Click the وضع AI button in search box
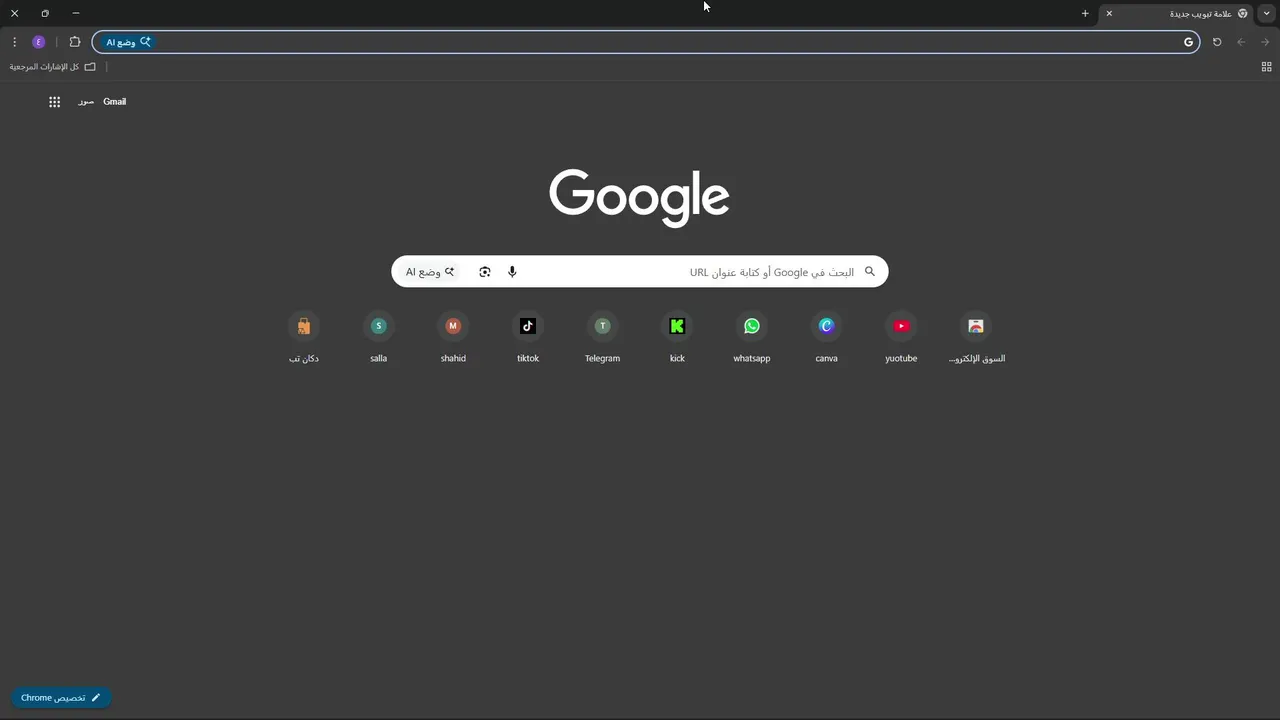The width and height of the screenshot is (1280, 720). pyautogui.click(x=430, y=272)
